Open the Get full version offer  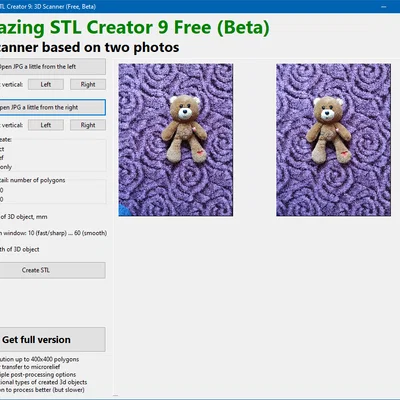pyautogui.click(x=53, y=339)
